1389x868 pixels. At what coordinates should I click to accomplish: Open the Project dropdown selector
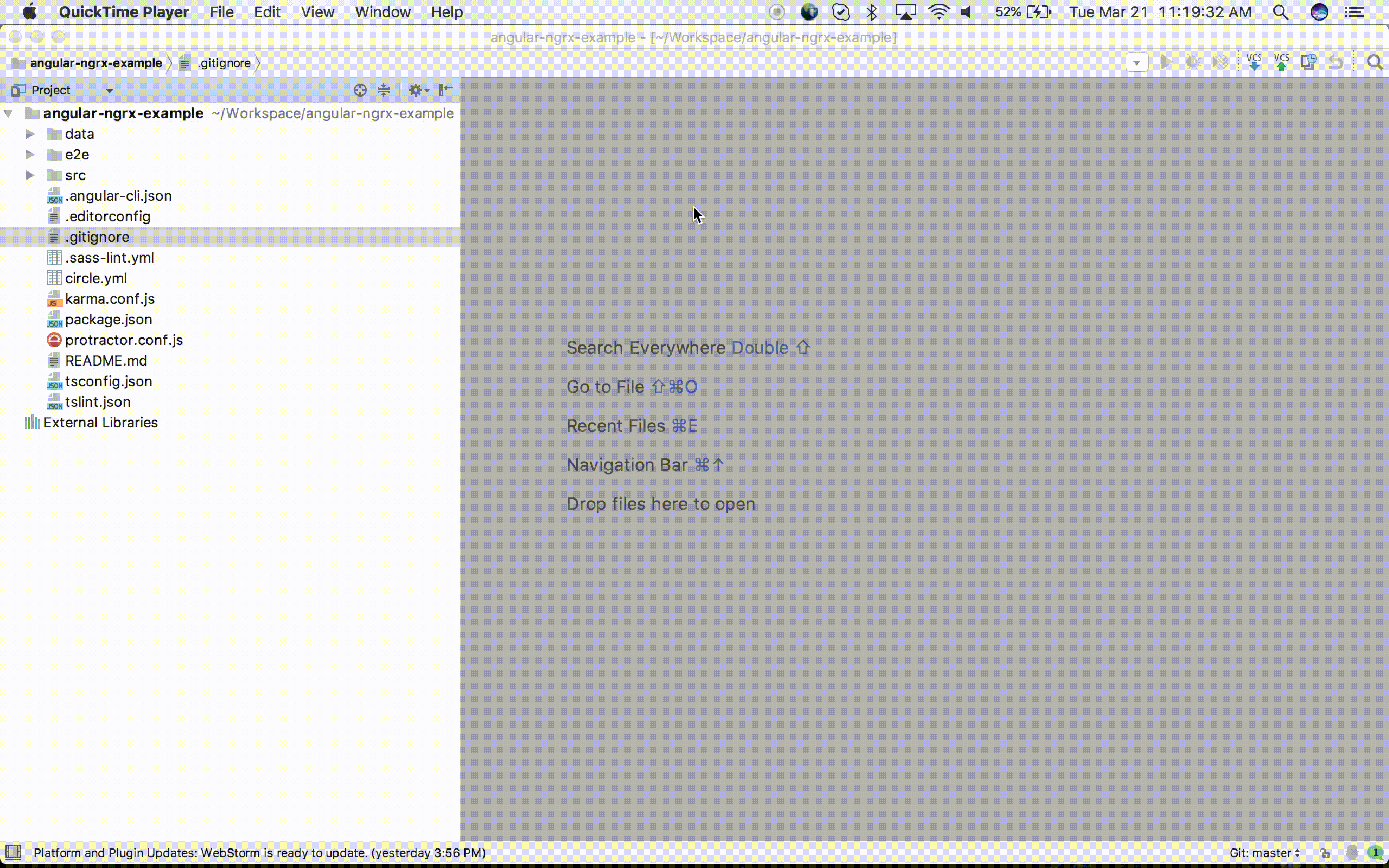coord(109,90)
